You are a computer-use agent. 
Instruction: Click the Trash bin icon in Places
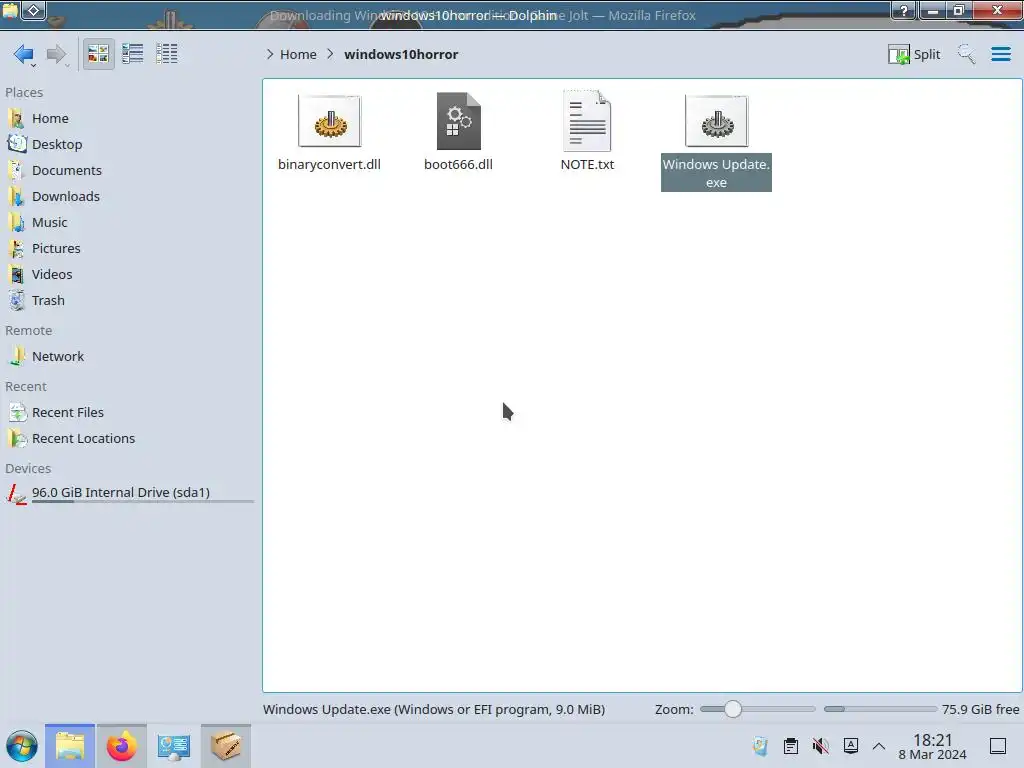pyautogui.click(x=17, y=301)
